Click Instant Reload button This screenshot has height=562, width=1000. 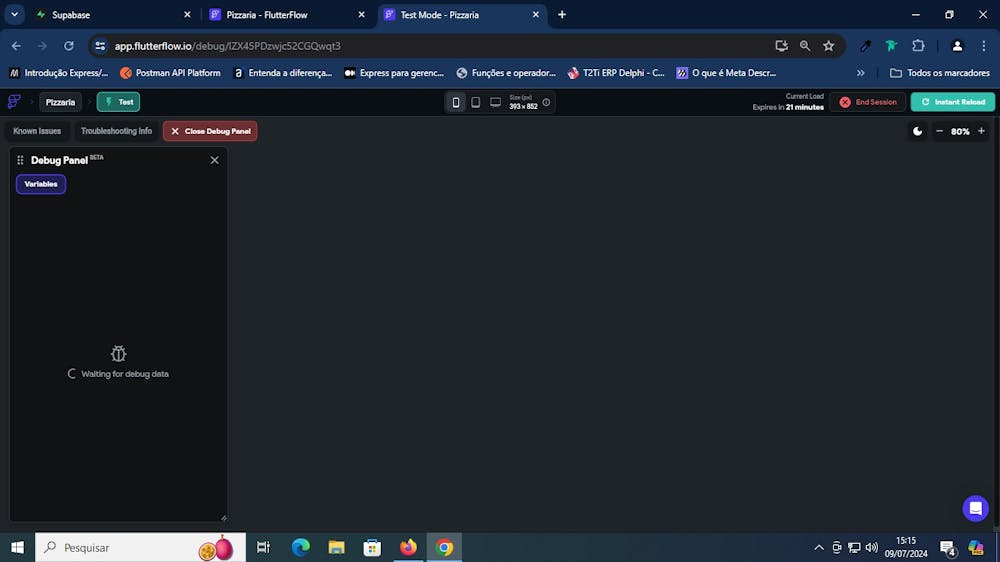(x=953, y=102)
